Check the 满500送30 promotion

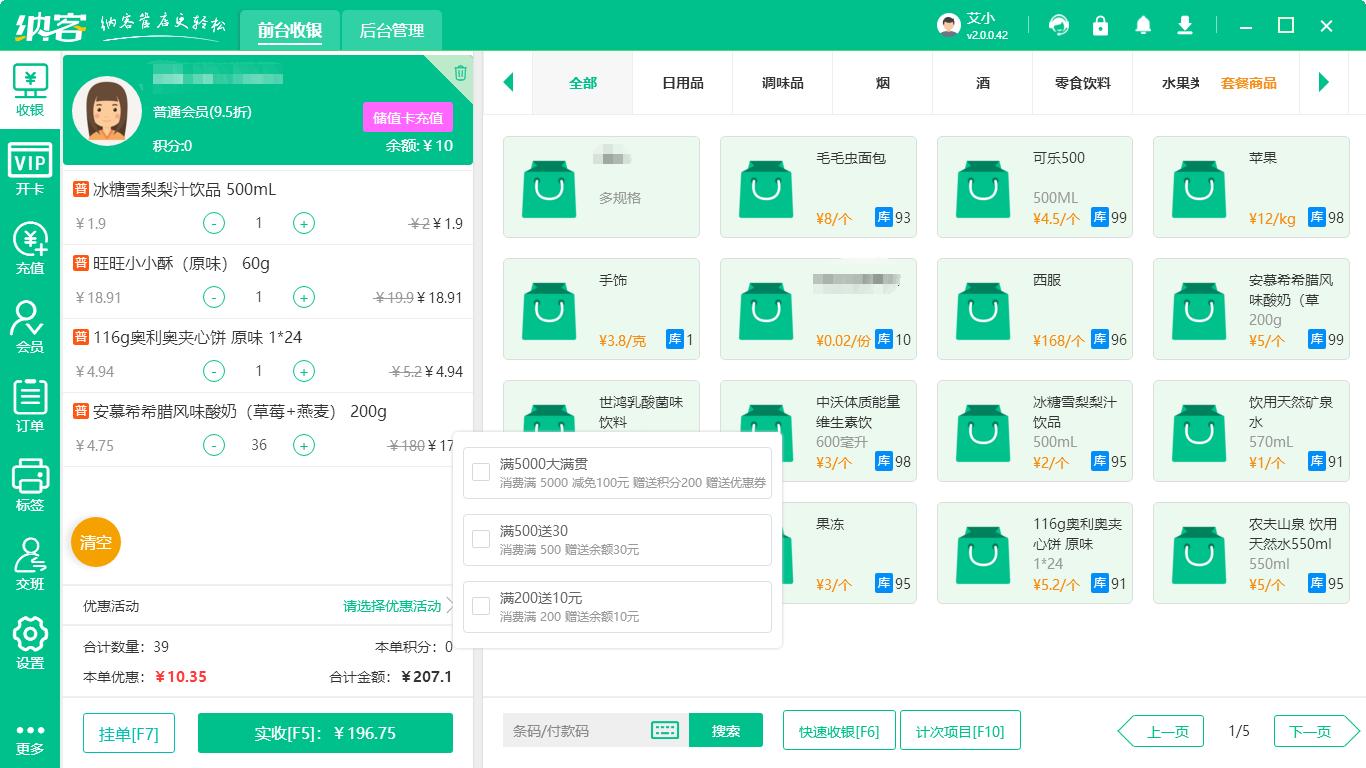(x=480, y=539)
